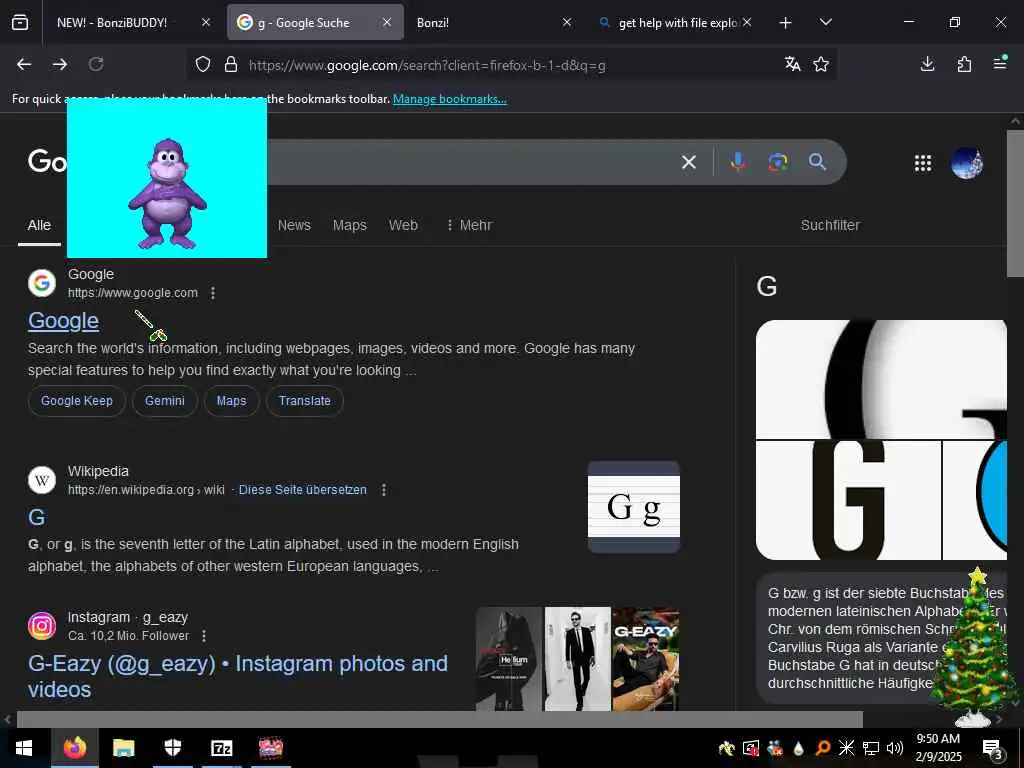Open the Suchfilter options
This screenshot has height=768, width=1024.
click(830, 225)
